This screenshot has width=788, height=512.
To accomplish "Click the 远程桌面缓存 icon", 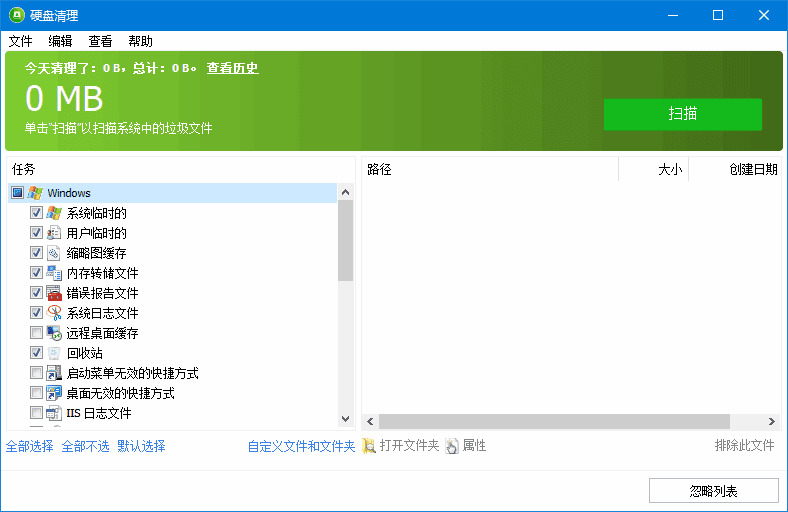I will (x=54, y=333).
